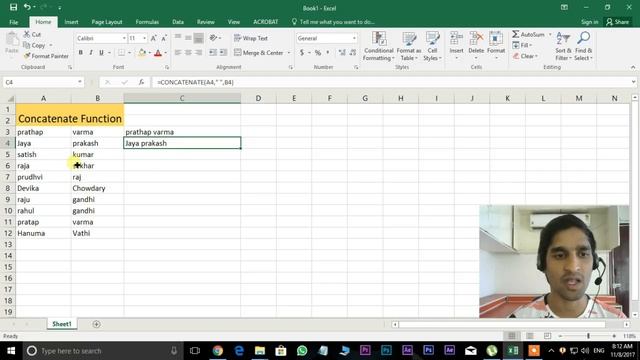Toggle Bold formatting
Screen dimensions: 640x360
81,53
